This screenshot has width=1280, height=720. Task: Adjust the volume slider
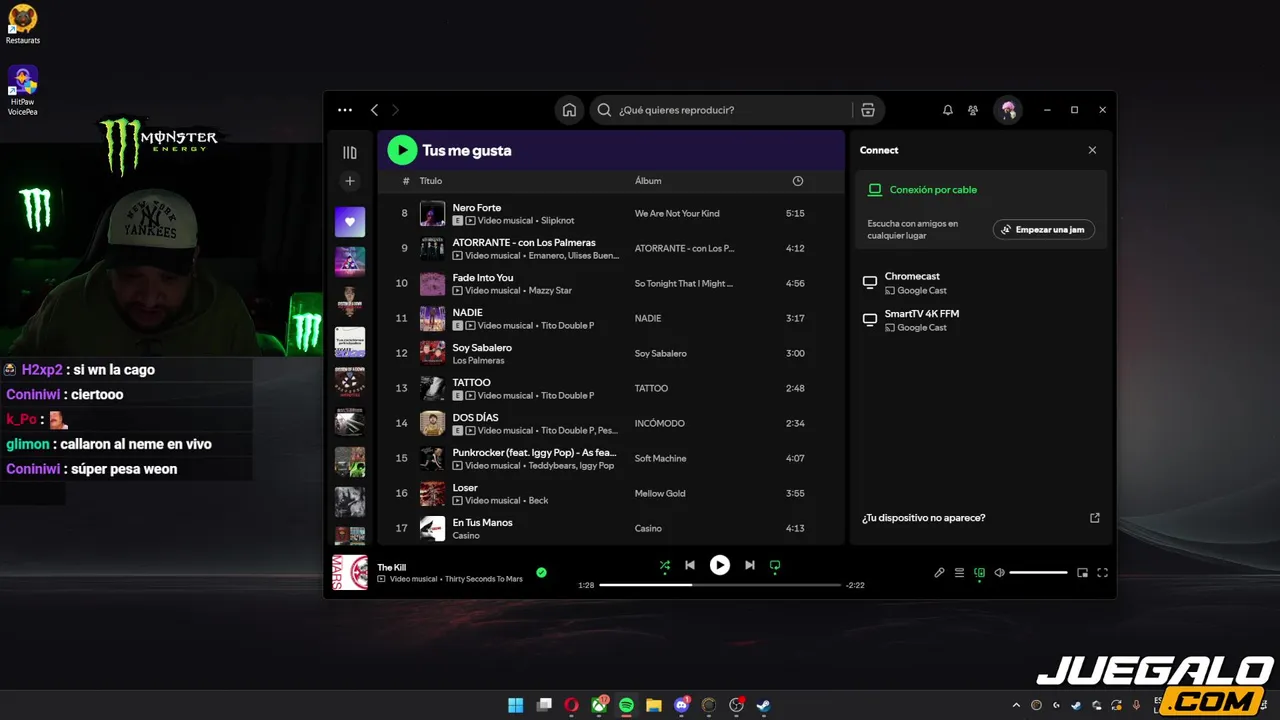1038,573
